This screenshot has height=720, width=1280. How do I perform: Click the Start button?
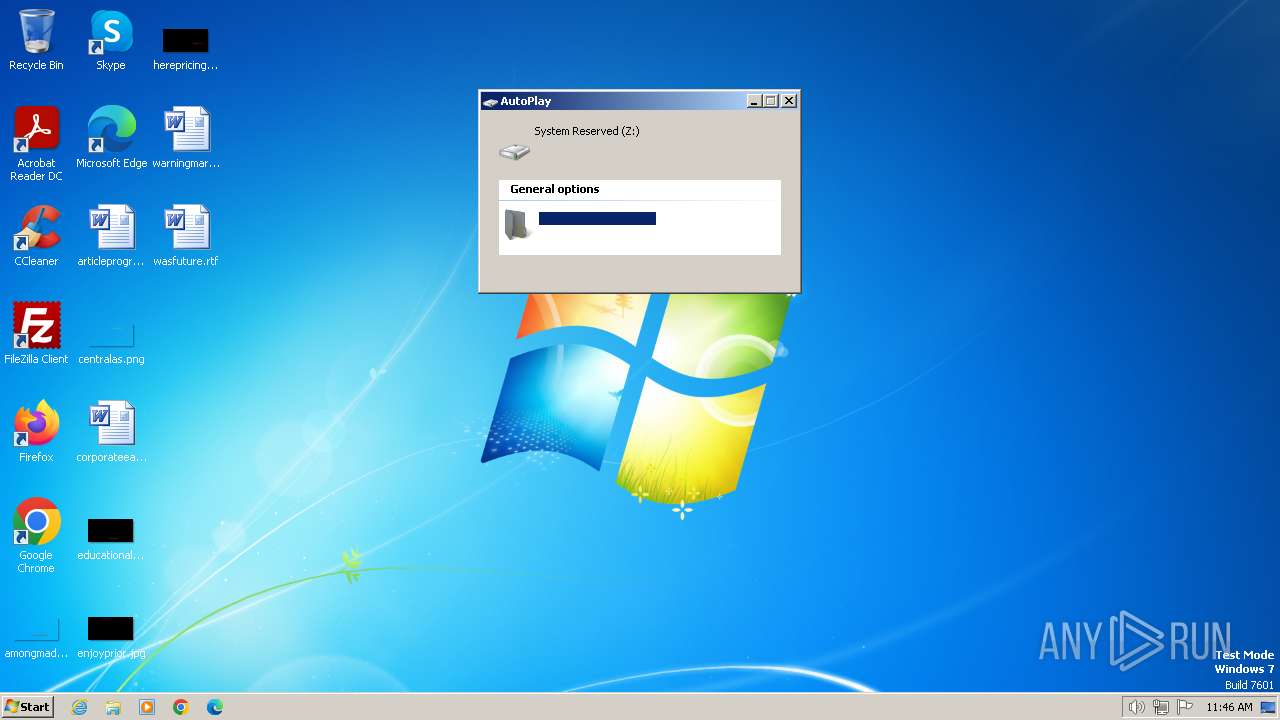(28, 706)
